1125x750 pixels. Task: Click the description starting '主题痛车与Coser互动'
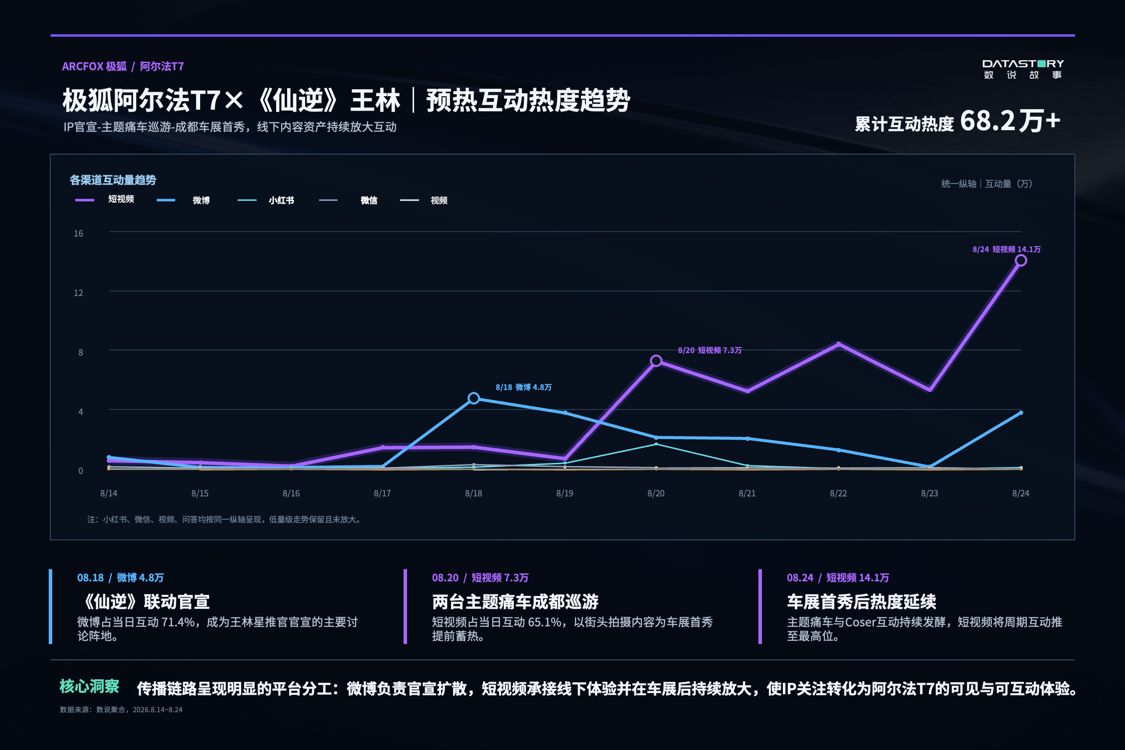click(924, 629)
